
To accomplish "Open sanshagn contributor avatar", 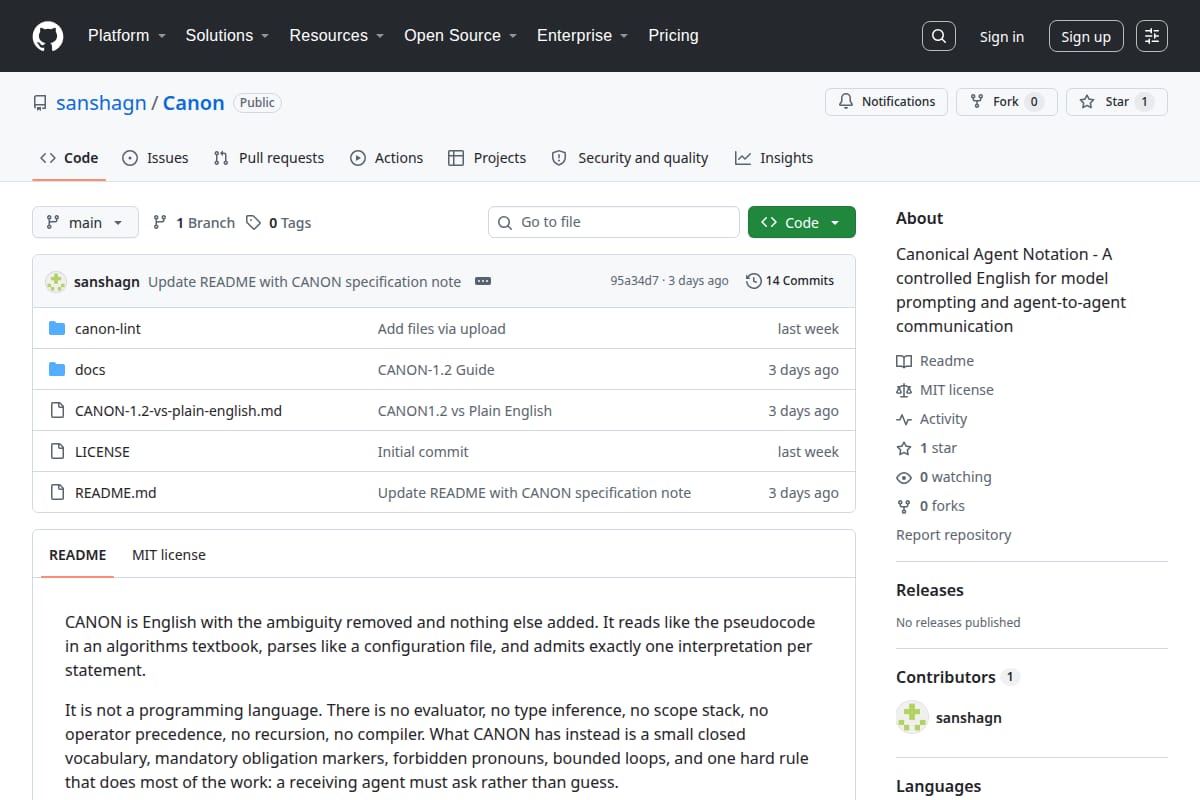I will pos(912,717).
